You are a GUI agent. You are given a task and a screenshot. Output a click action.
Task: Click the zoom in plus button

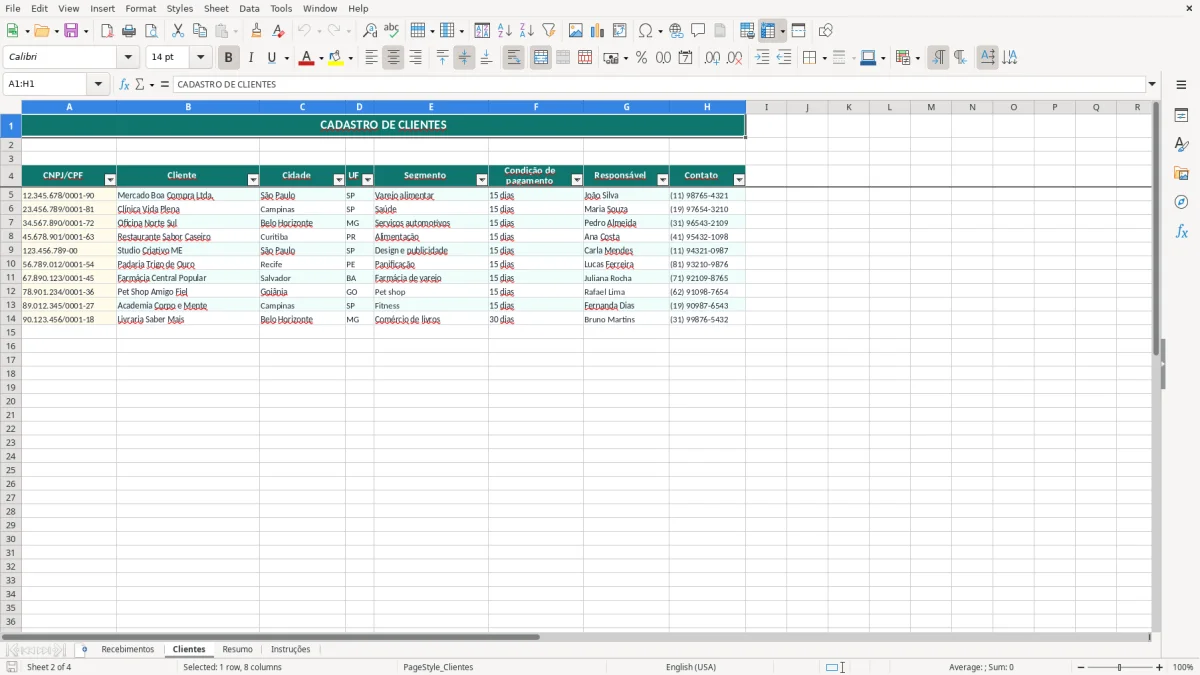pos(1160,667)
